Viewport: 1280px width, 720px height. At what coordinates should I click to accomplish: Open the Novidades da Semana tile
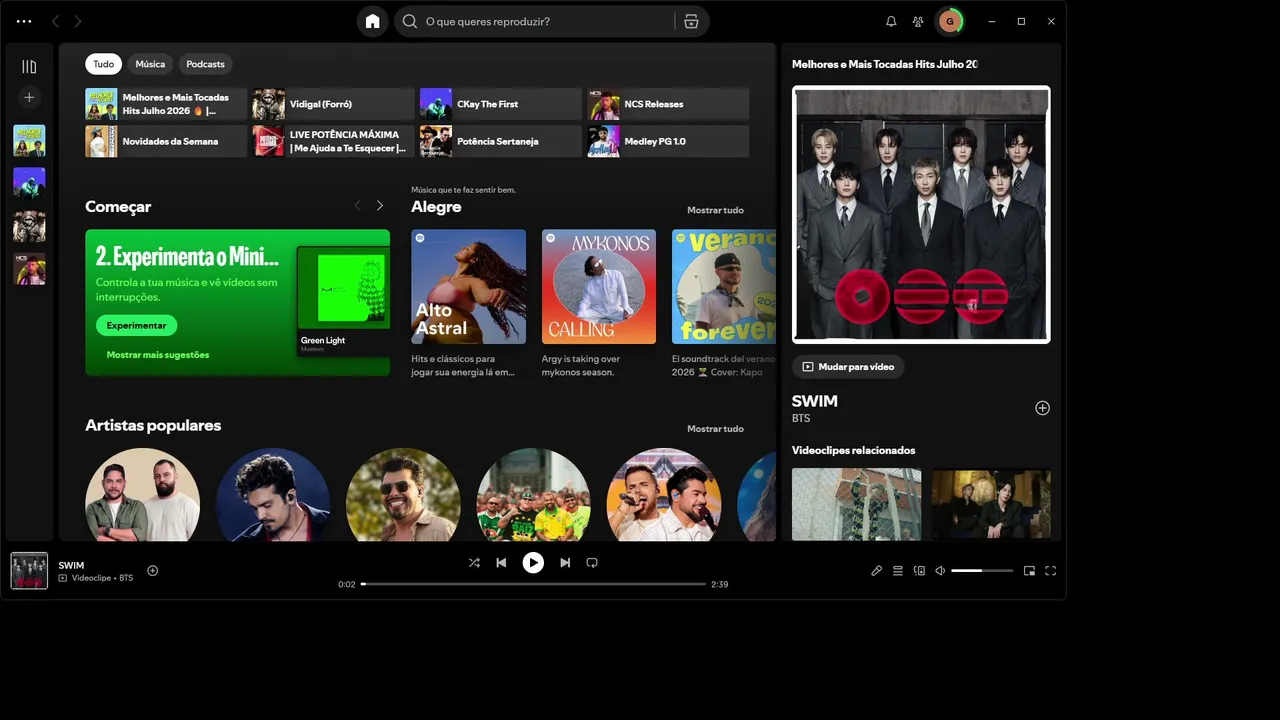[166, 141]
